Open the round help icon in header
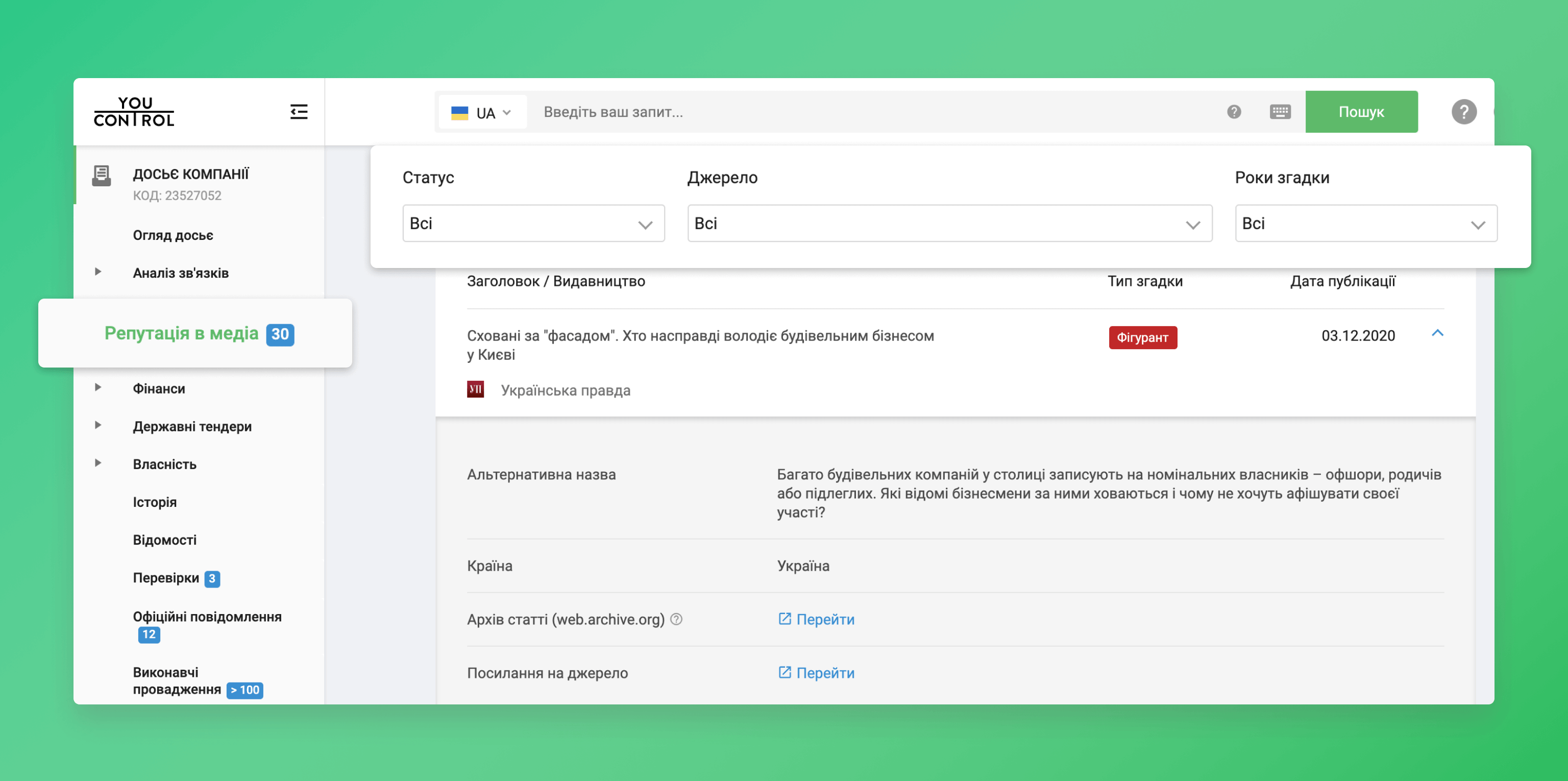 tap(1464, 112)
